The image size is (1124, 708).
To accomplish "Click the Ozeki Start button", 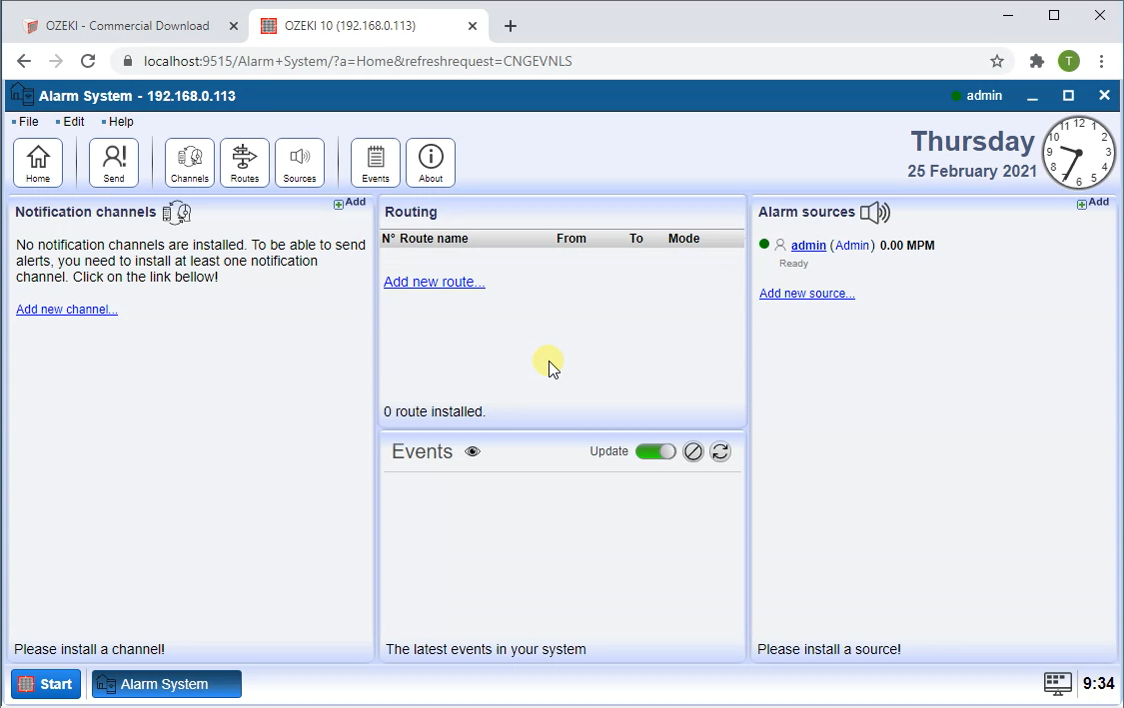I will coord(46,684).
